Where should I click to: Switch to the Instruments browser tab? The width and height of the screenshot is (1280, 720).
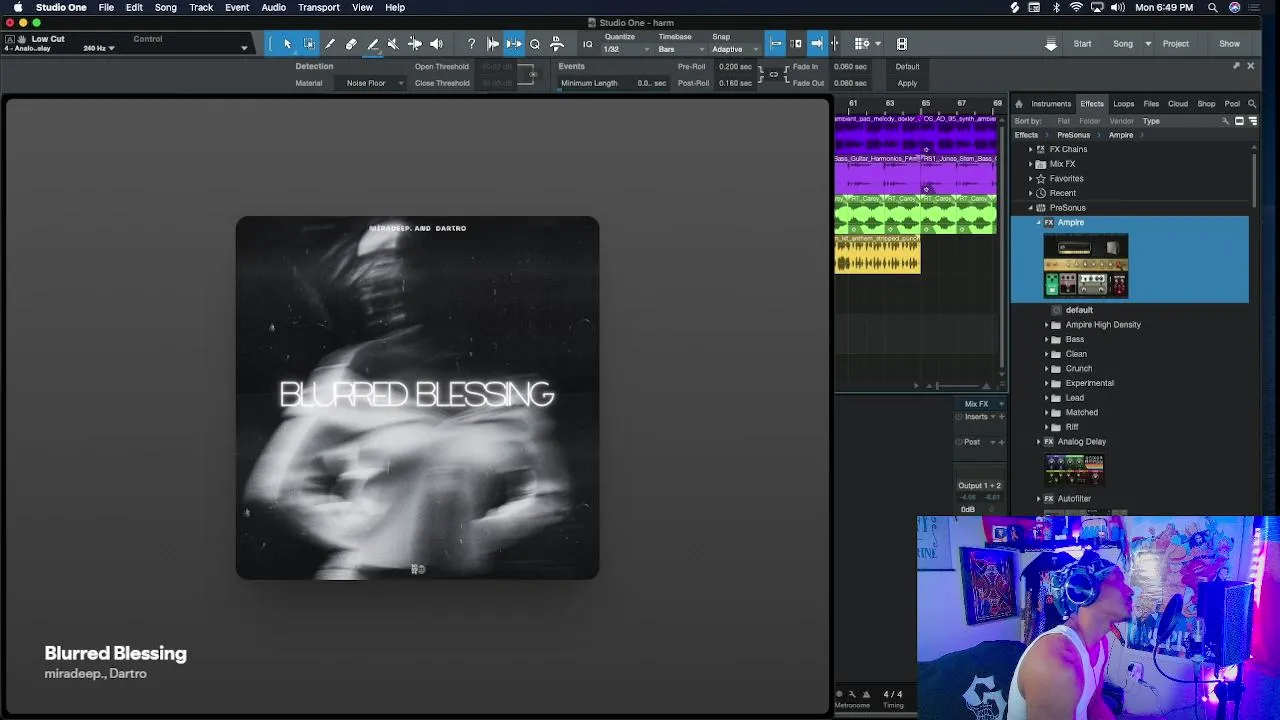click(x=1051, y=104)
